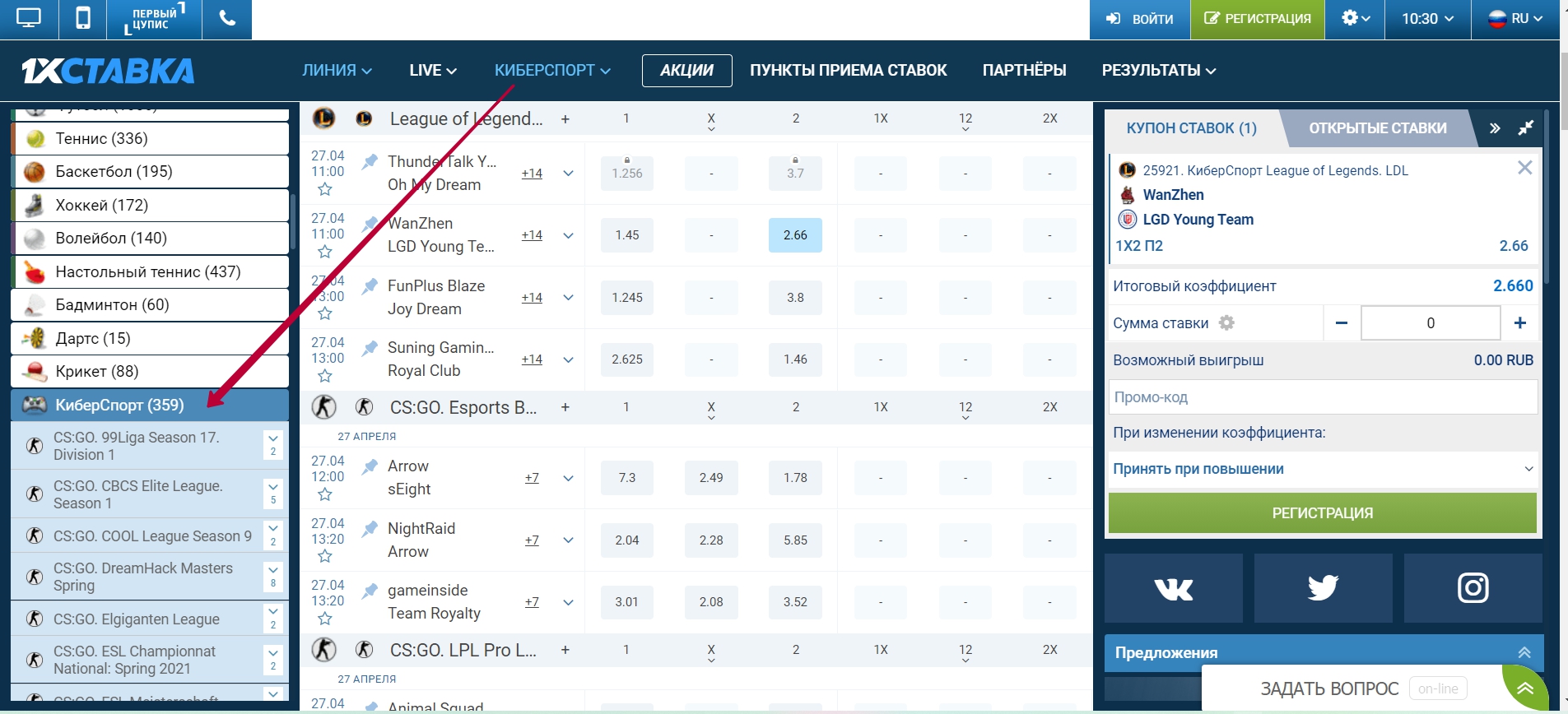1568x714 pixels.
Task: Open the VK social network page
Action: click(x=1173, y=588)
